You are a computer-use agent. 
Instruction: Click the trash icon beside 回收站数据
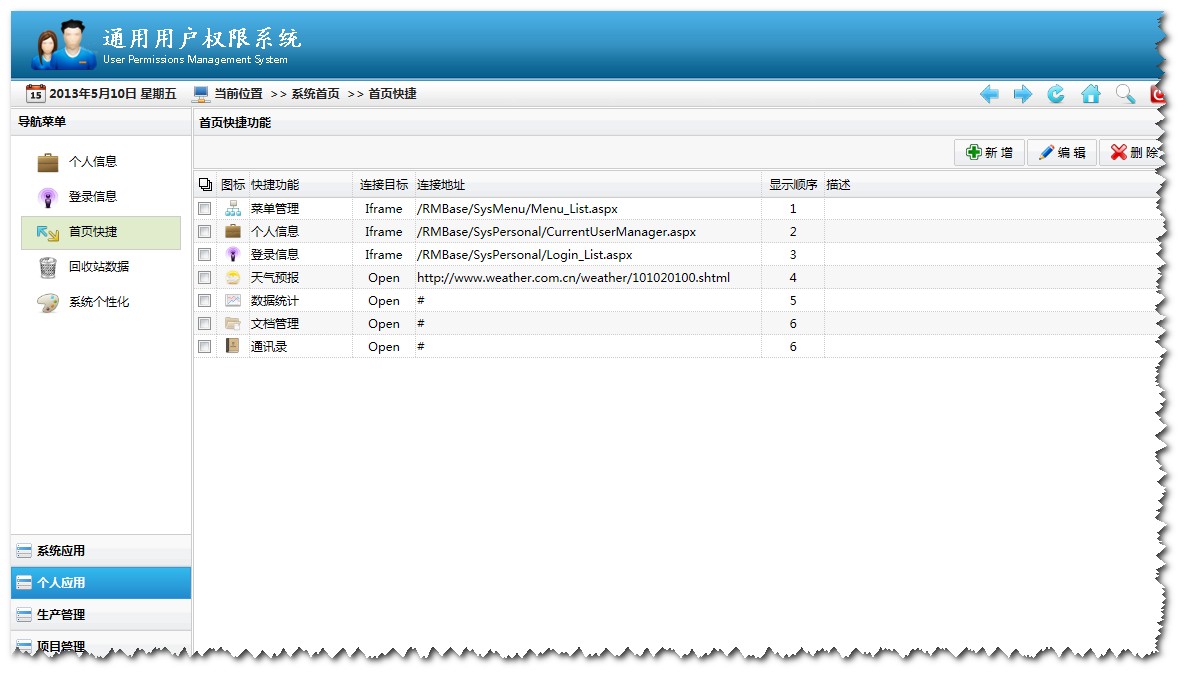[47, 266]
